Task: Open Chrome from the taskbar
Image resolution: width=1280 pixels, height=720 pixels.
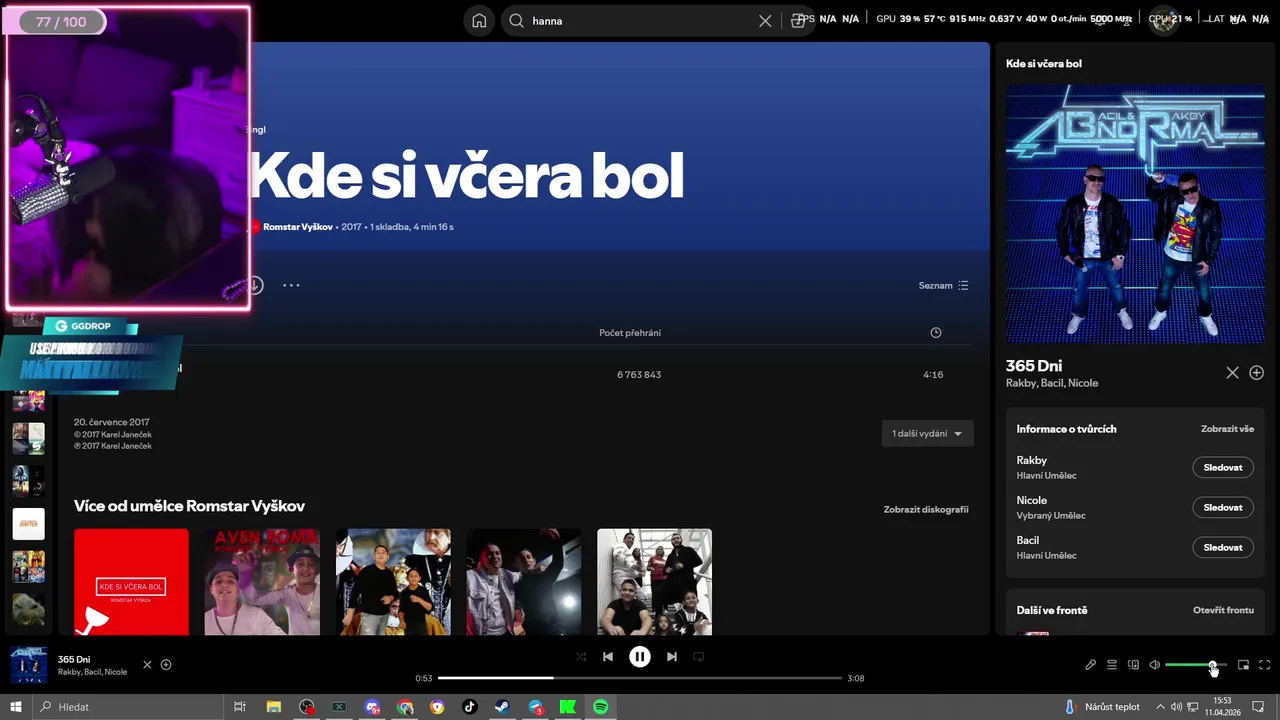Action: 405,707
